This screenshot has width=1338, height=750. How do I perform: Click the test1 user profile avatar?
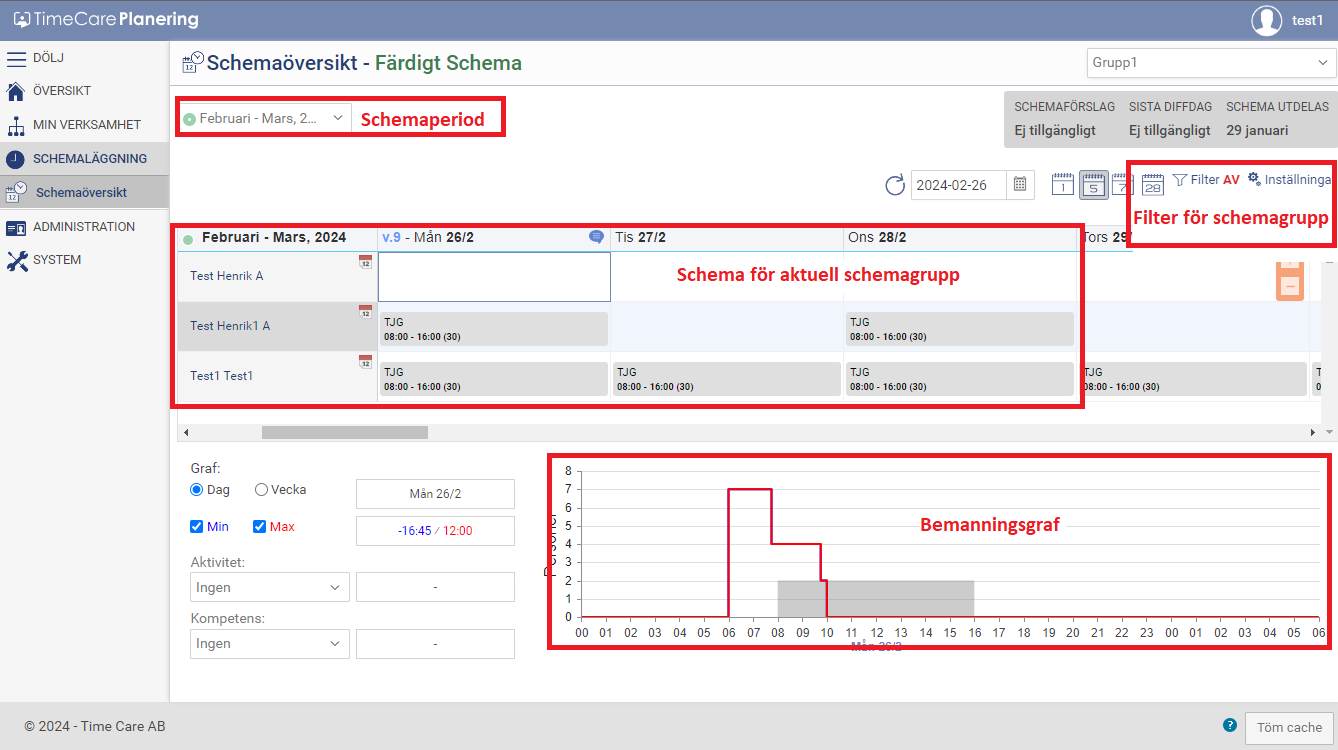[x=1267, y=21]
